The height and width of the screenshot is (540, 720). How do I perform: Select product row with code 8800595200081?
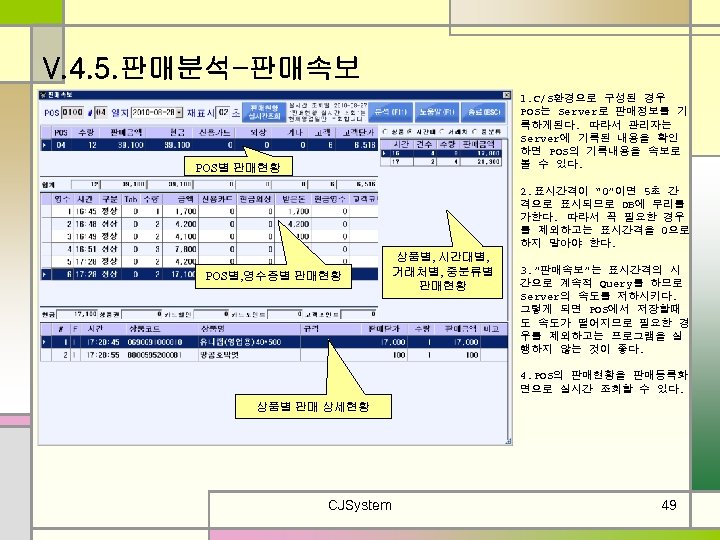pos(275,355)
